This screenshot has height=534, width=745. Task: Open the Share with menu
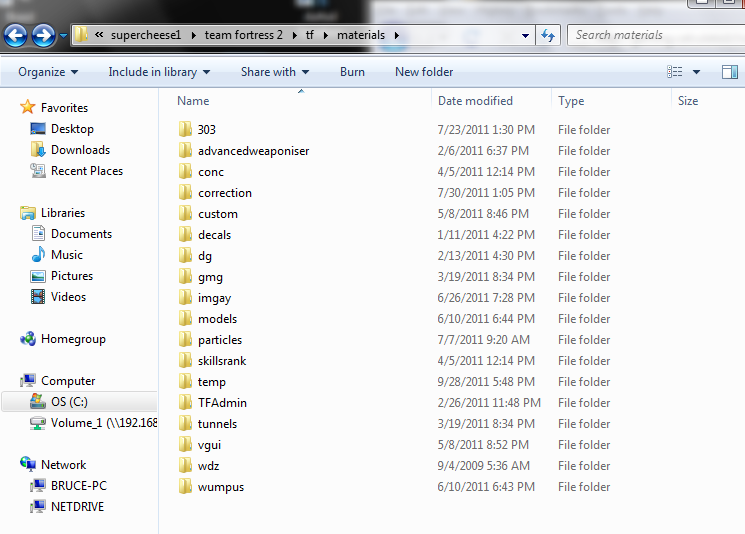coord(274,72)
